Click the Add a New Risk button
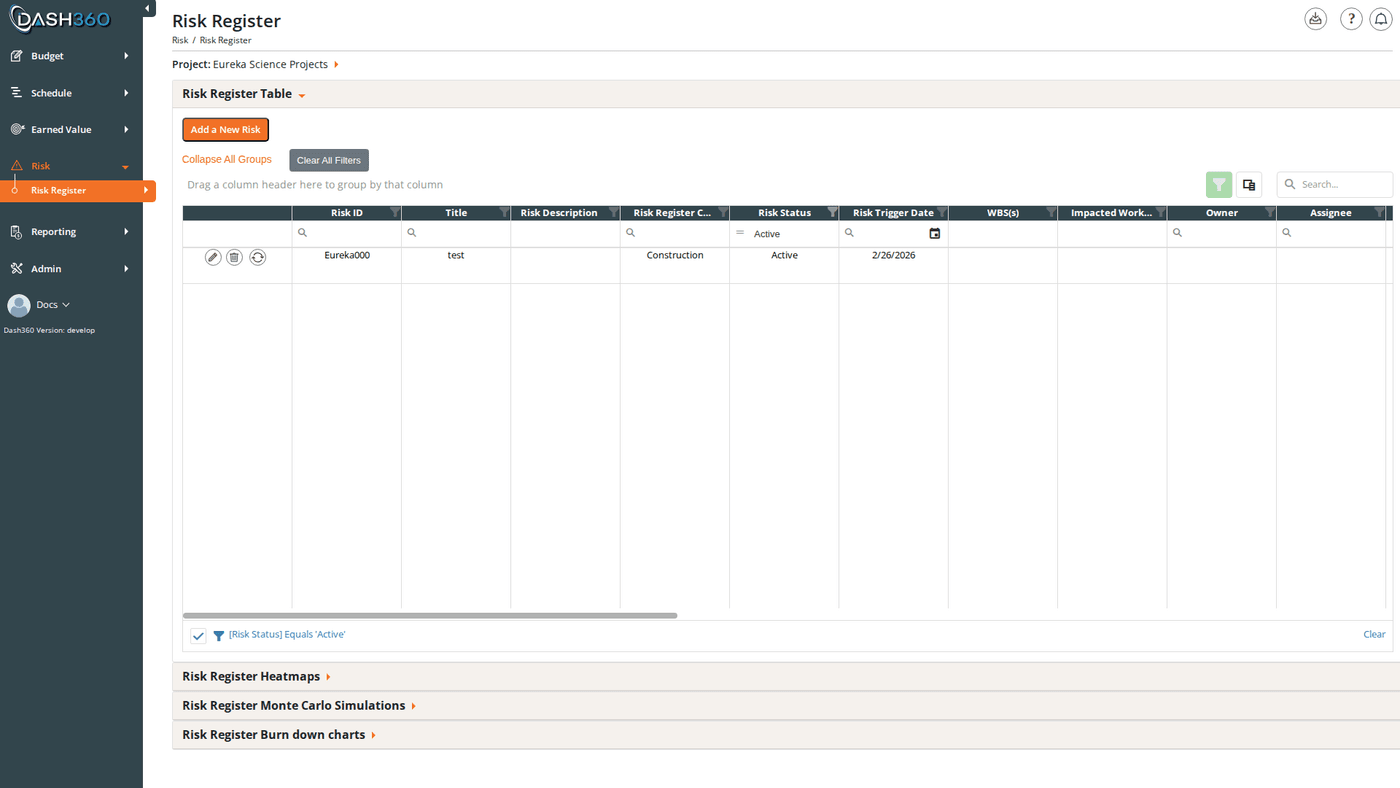 click(225, 129)
